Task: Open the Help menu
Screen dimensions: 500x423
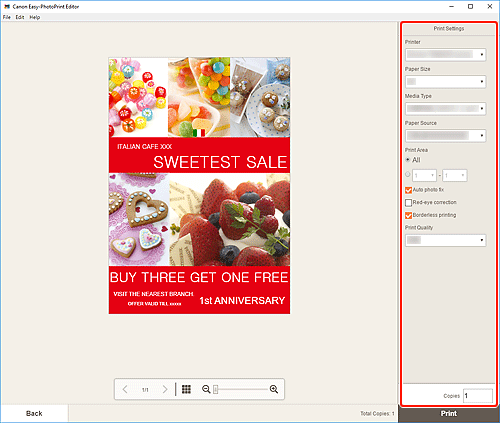Action: coord(35,17)
